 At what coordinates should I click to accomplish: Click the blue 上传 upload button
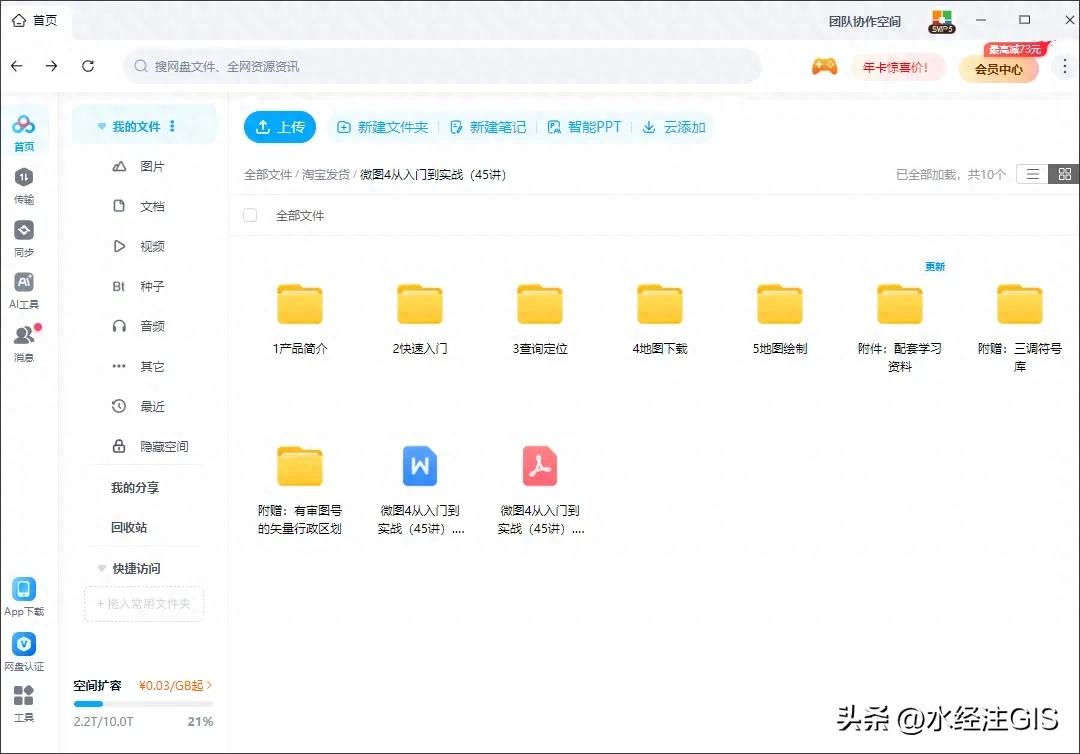280,127
